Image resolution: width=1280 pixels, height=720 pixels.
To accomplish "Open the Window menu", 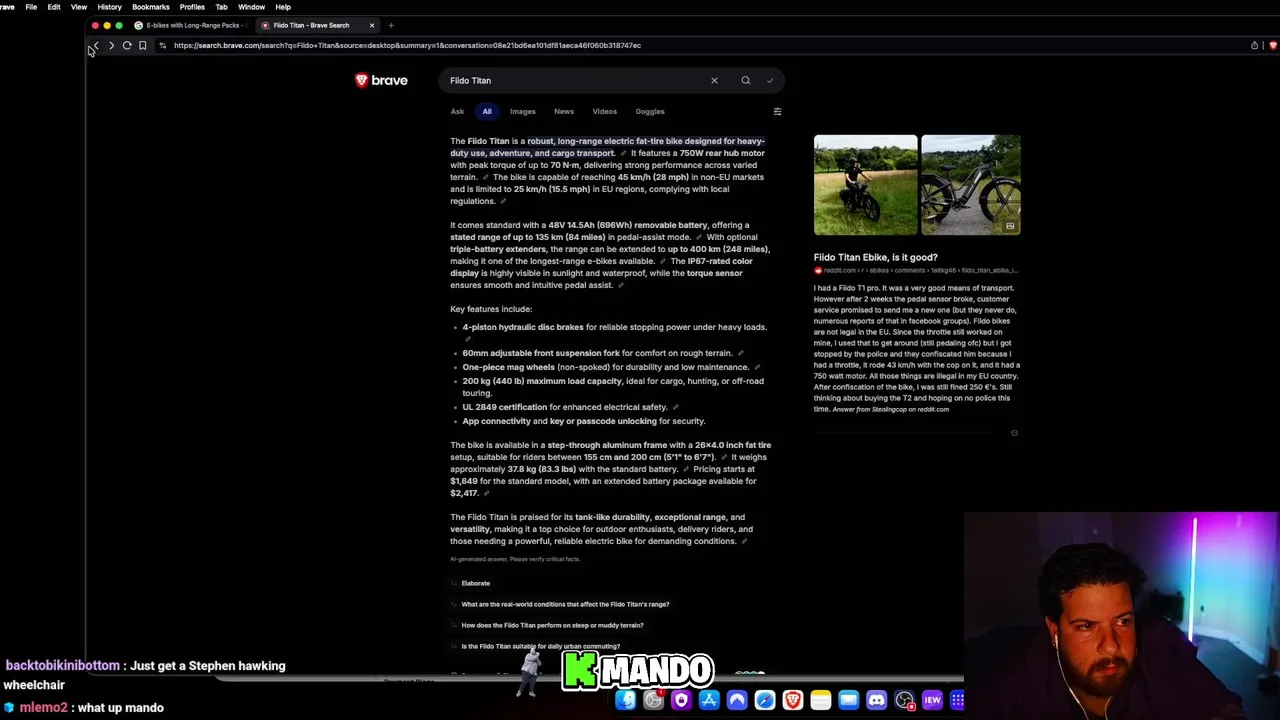I will tap(251, 7).
